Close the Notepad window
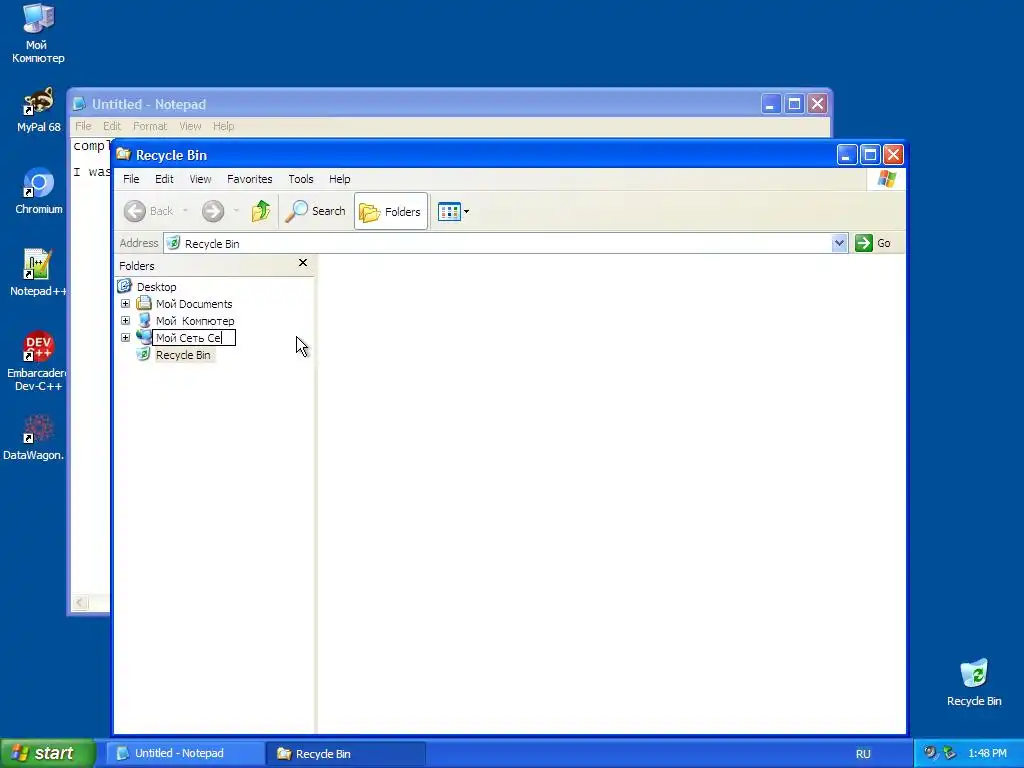The height and width of the screenshot is (768, 1024). point(818,104)
